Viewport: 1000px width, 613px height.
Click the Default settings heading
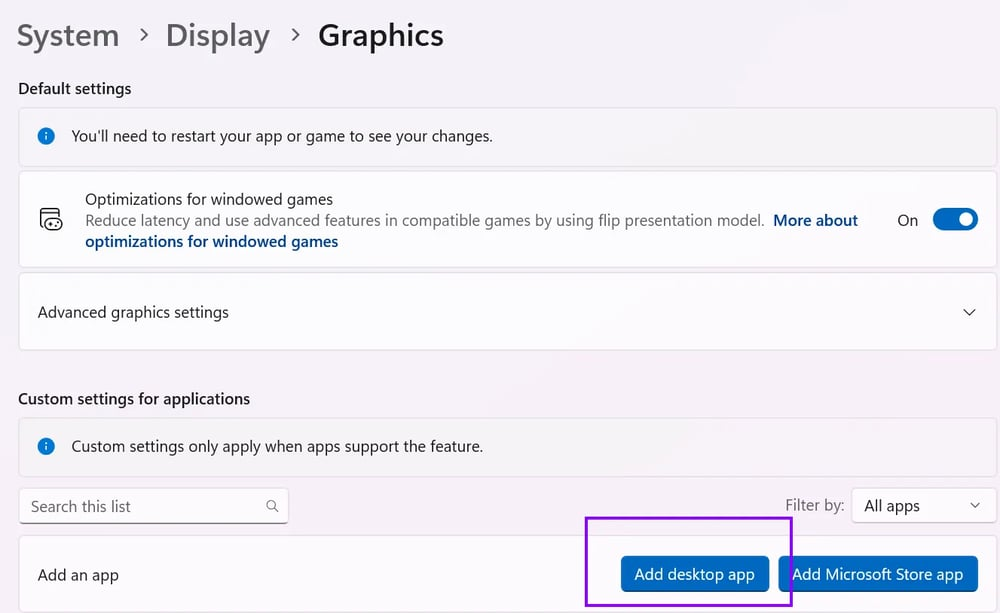(75, 89)
